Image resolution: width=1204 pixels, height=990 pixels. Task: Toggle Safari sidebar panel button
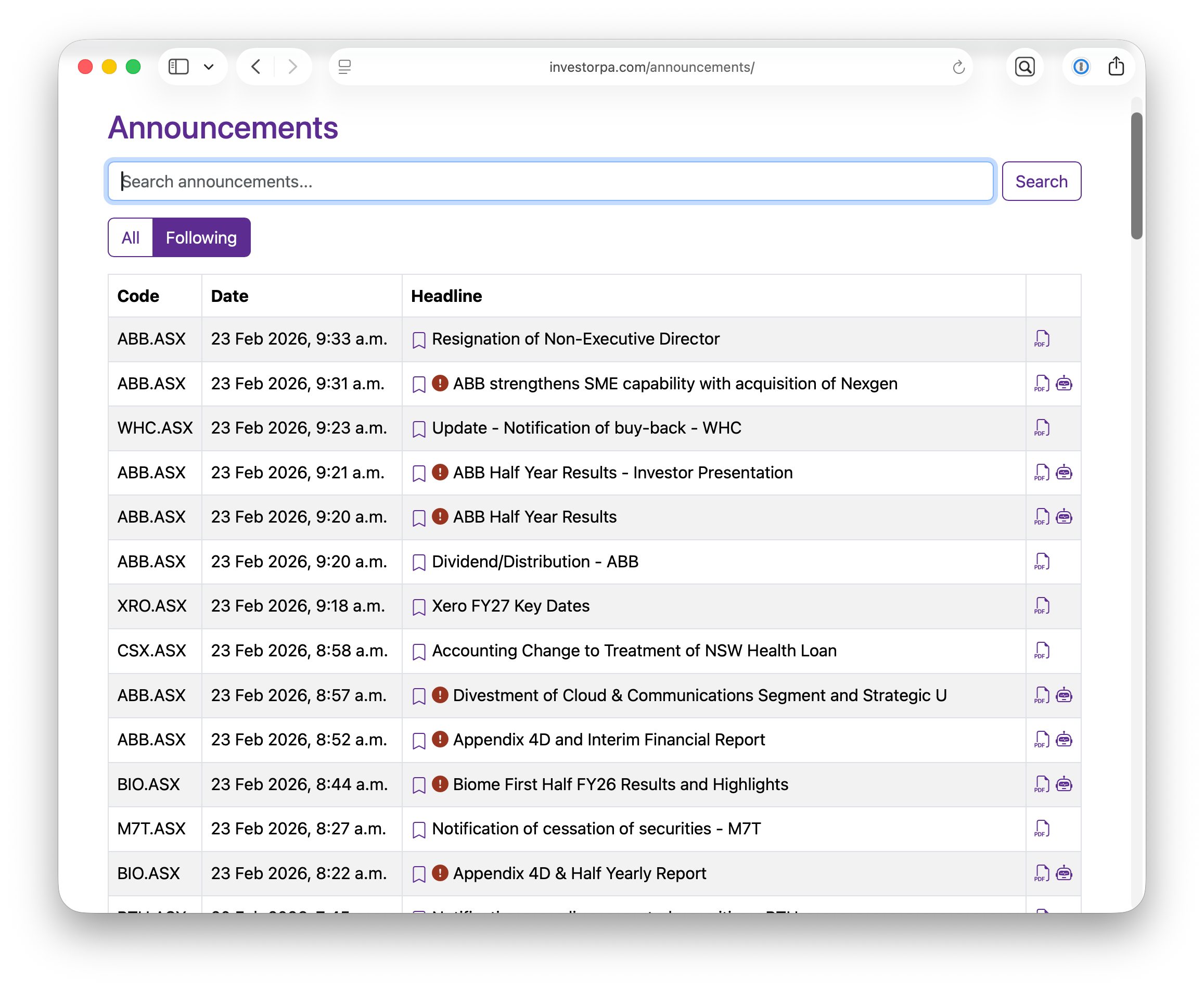178,67
